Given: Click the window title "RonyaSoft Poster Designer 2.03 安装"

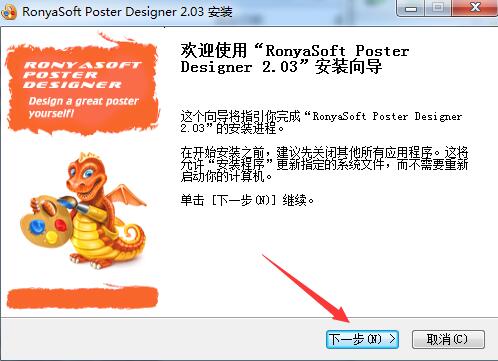Looking at the screenshot, I should click(127, 12).
